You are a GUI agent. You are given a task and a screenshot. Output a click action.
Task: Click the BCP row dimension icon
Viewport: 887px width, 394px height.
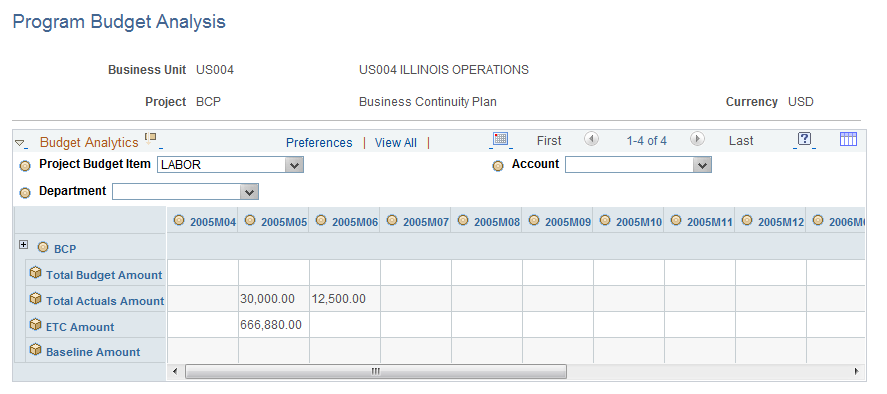pos(43,247)
